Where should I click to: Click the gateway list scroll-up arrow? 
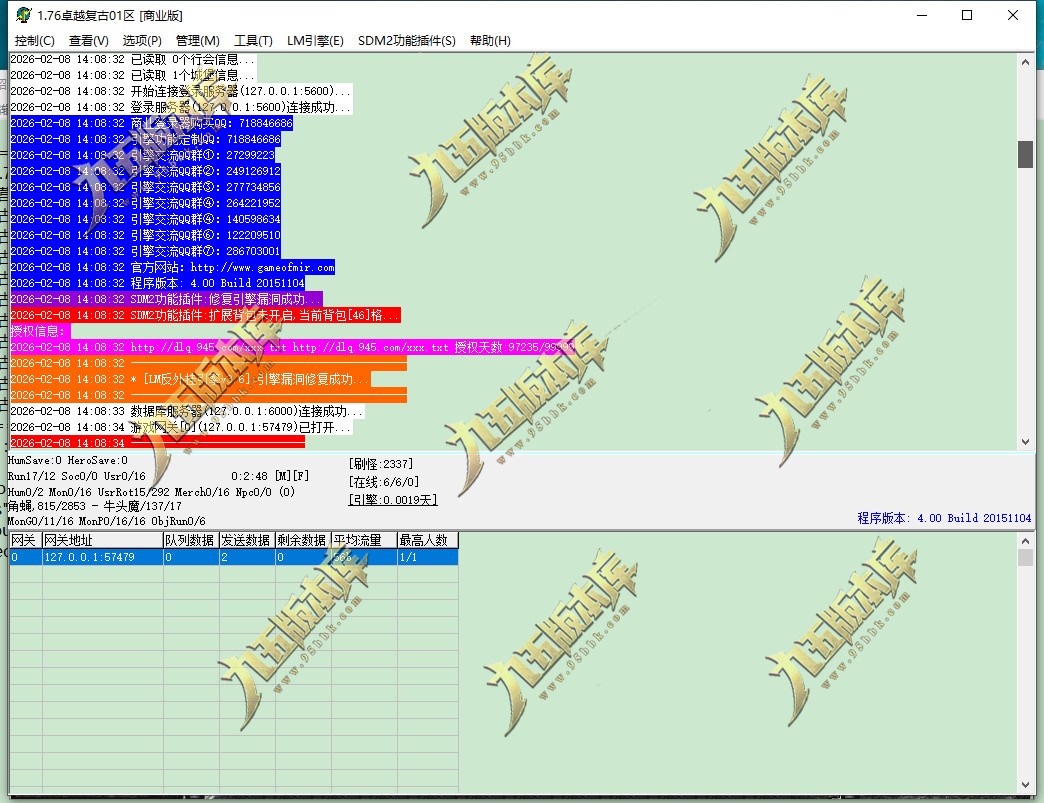click(1025, 541)
